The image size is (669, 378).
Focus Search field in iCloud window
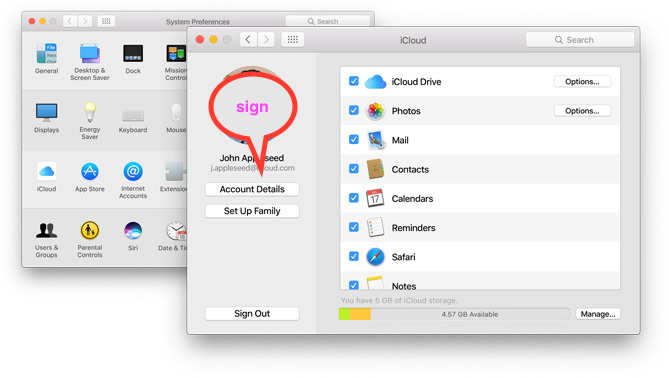coord(580,40)
